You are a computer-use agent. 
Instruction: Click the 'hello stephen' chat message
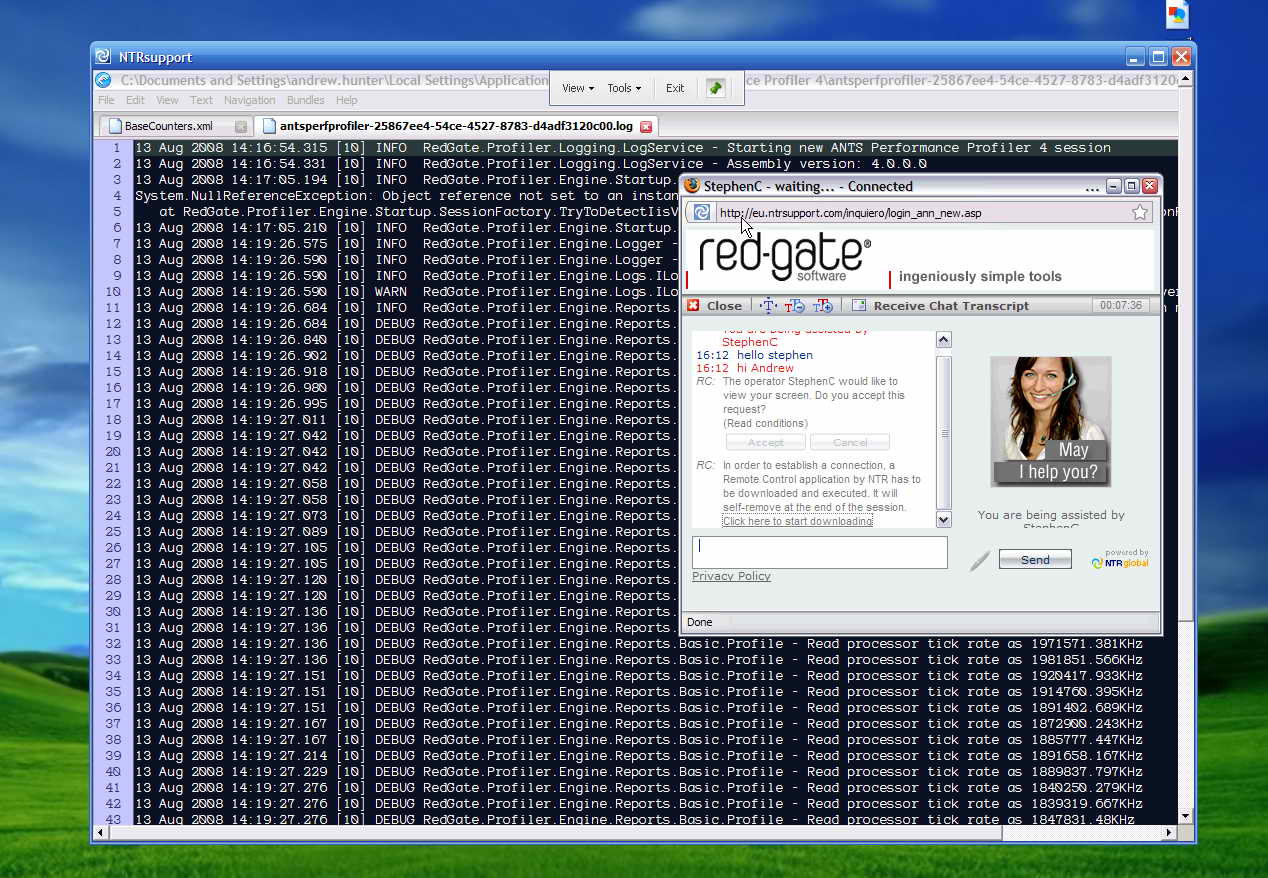coord(775,355)
